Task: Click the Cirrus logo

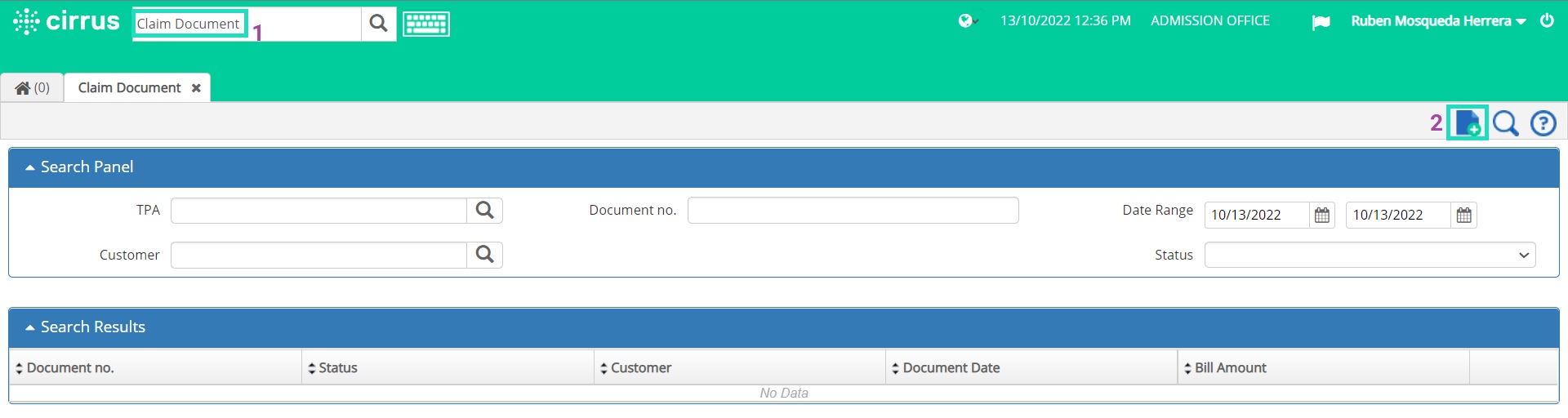Action: [x=66, y=21]
